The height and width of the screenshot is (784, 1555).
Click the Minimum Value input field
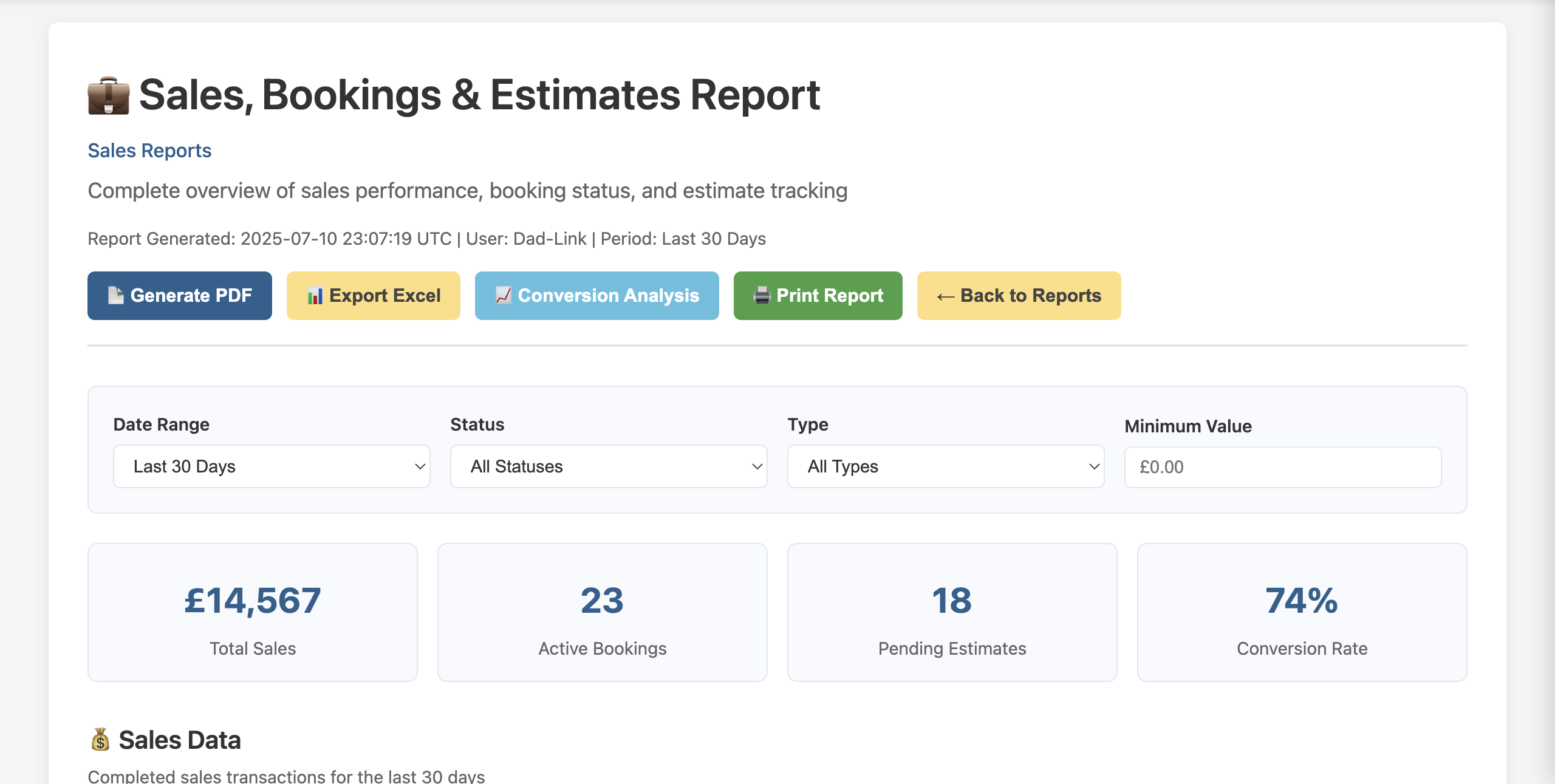coord(1283,466)
